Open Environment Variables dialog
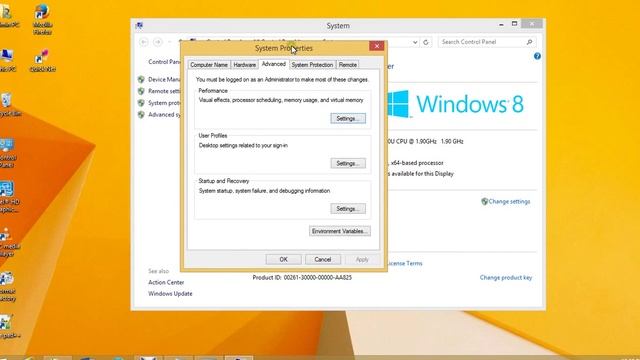This screenshot has width=640, height=360. pyautogui.click(x=340, y=231)
